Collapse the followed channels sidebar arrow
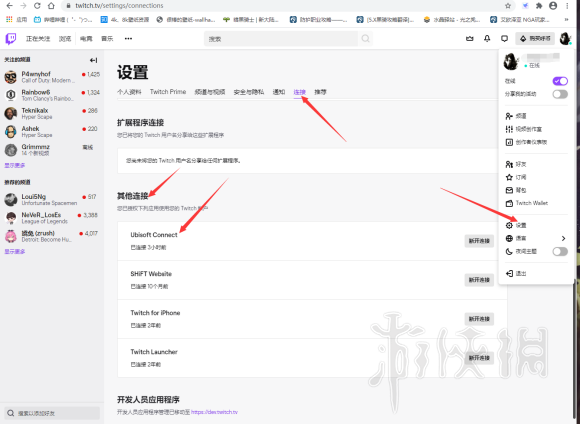The image size is (580, 424). (94, 60)
